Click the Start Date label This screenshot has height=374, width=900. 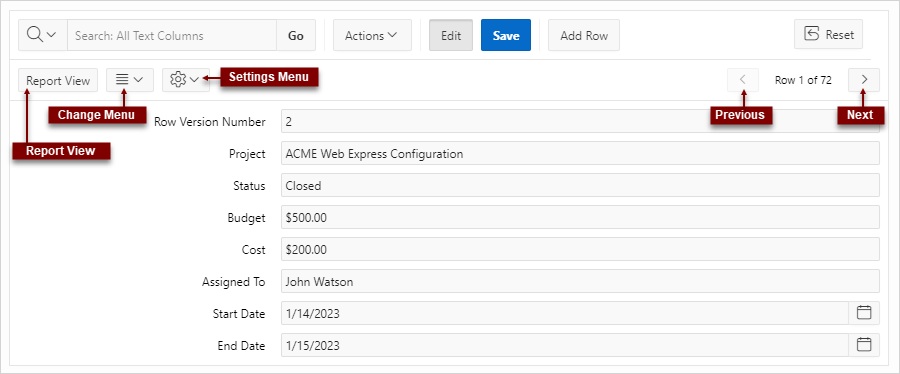[239, 314]
